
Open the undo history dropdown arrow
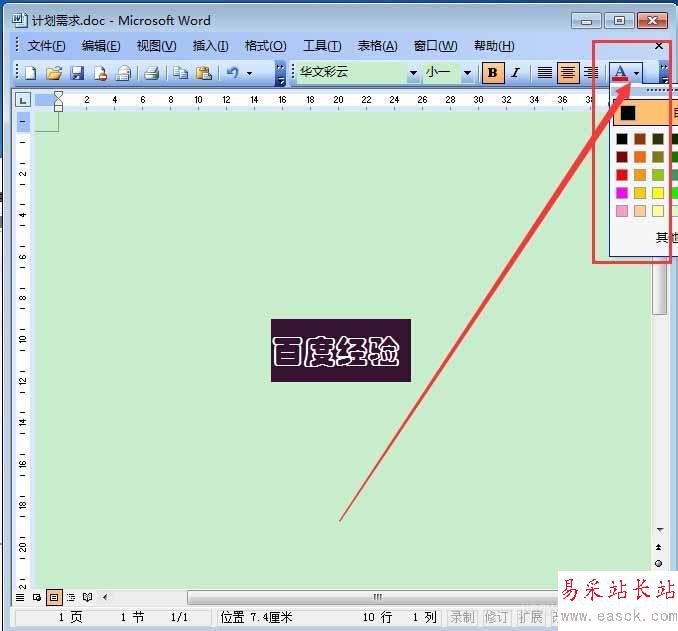[249, 73]
